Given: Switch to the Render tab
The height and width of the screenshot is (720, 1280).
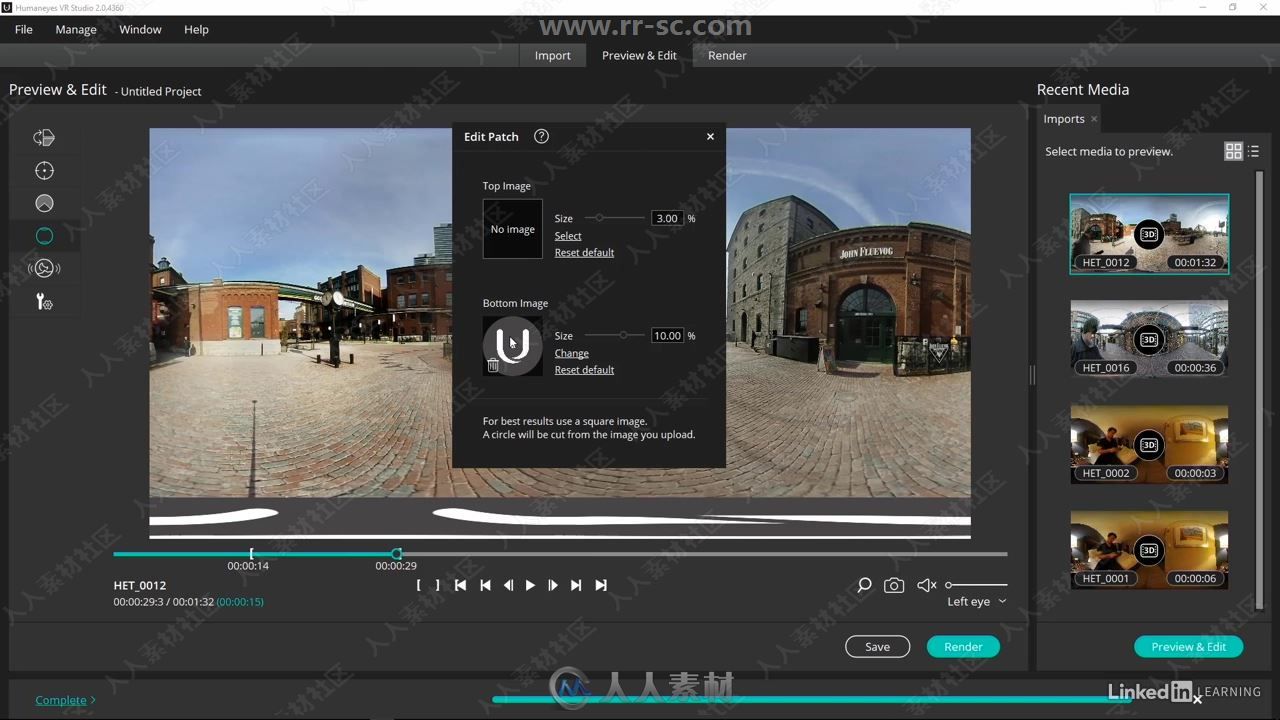Looking at the screenshot, I should tap(727, 55).
